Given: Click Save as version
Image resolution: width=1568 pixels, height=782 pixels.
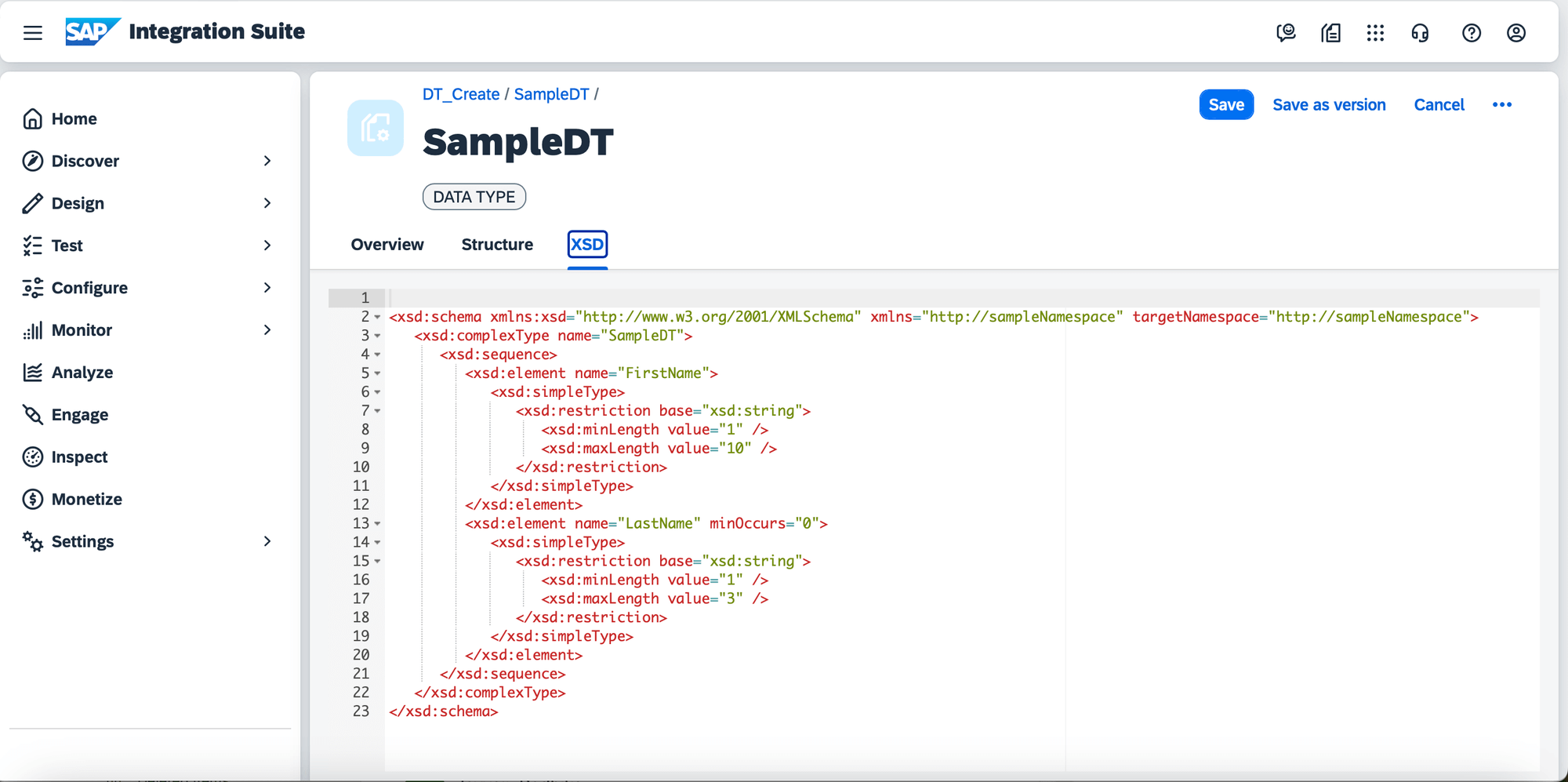Looking at the screenshot, I should [x=1329, y=105].
